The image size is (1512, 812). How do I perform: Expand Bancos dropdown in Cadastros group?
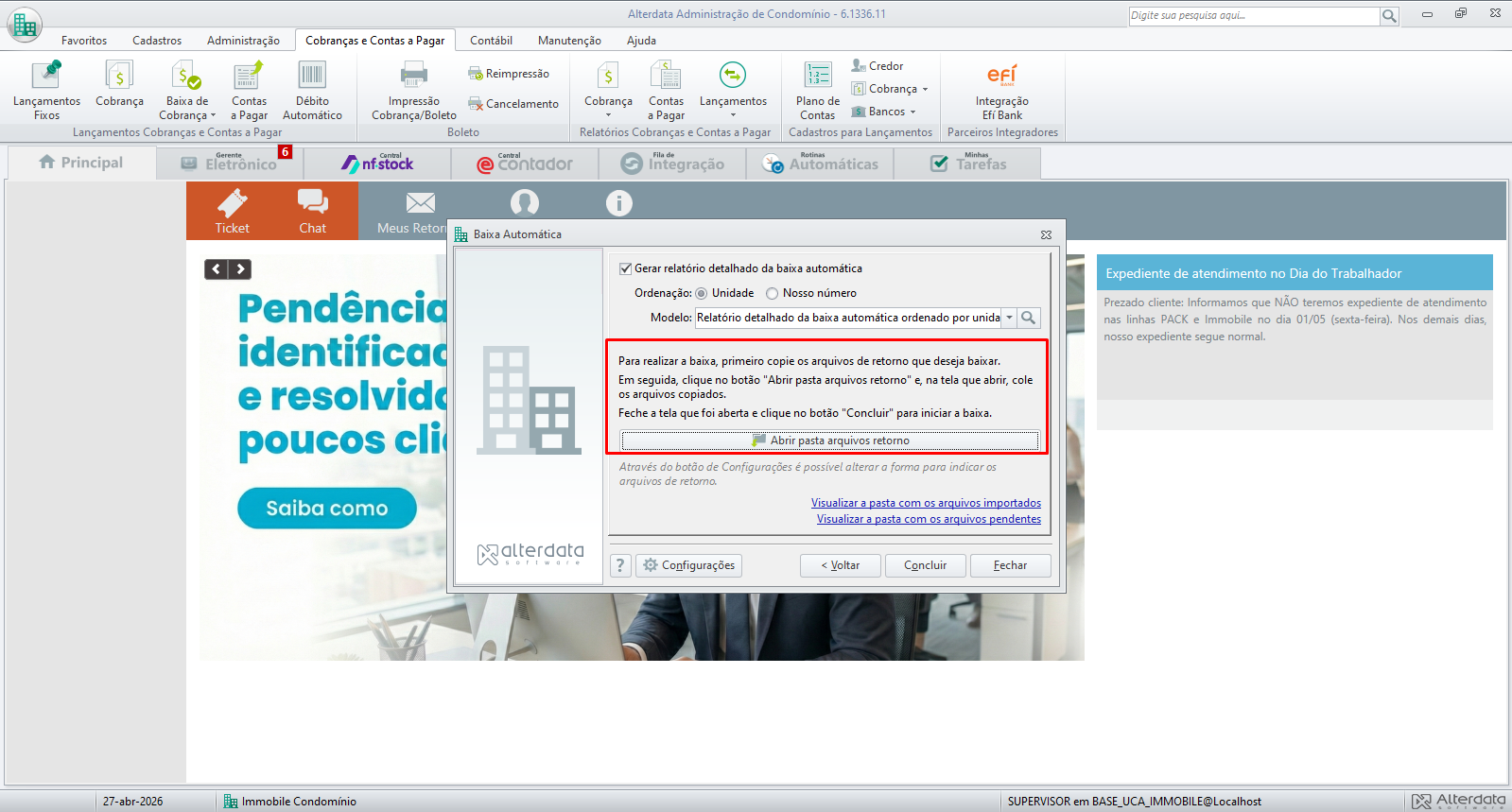[x=912, y=112]
